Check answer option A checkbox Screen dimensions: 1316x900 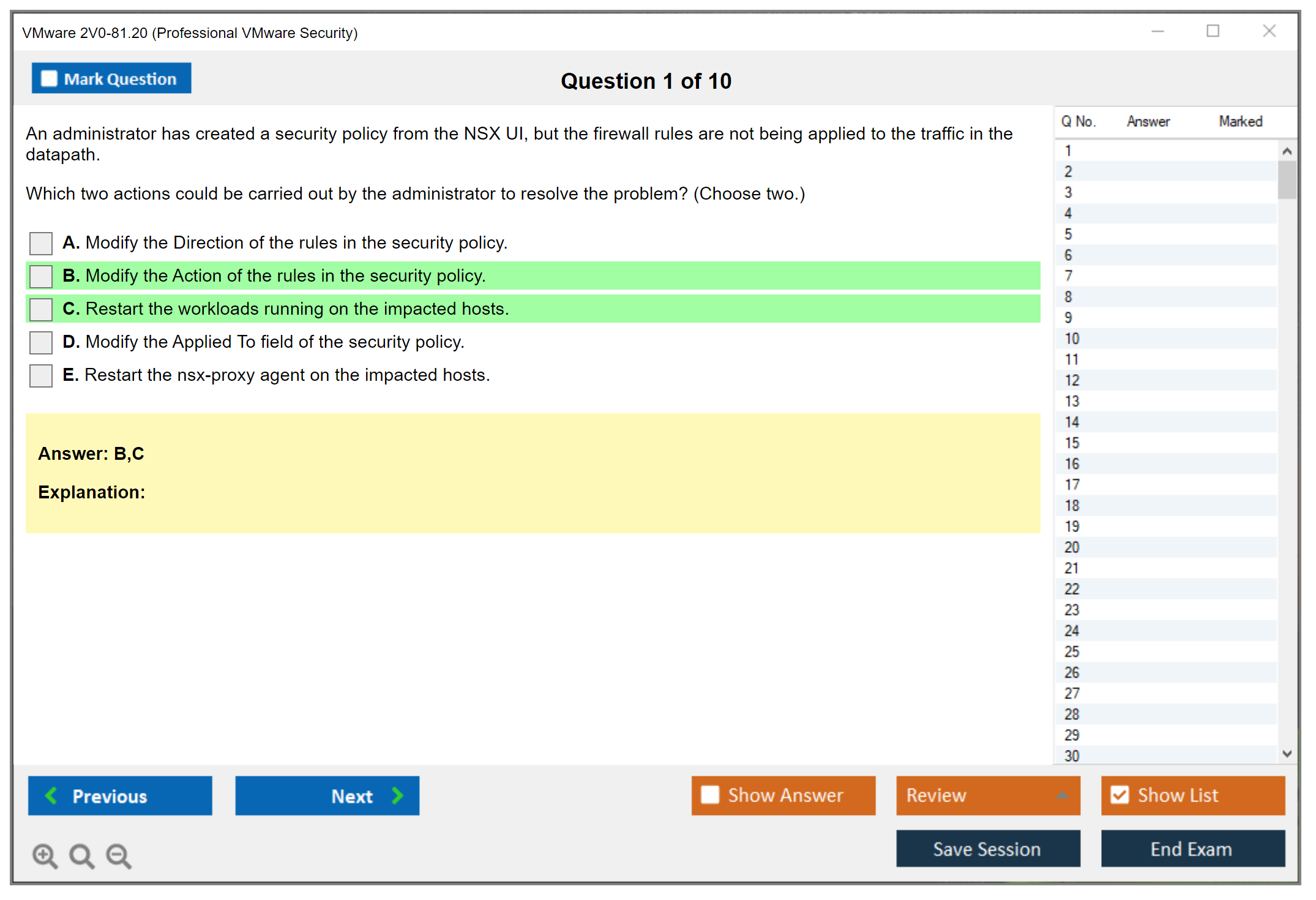41,243
